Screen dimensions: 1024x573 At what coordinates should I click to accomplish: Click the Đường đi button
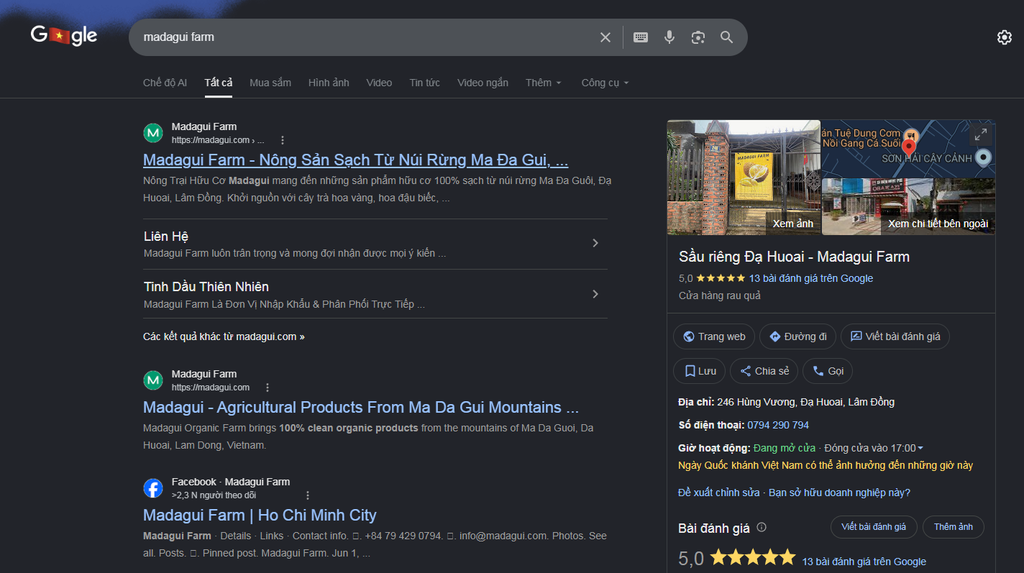click(x=797, y=336)
